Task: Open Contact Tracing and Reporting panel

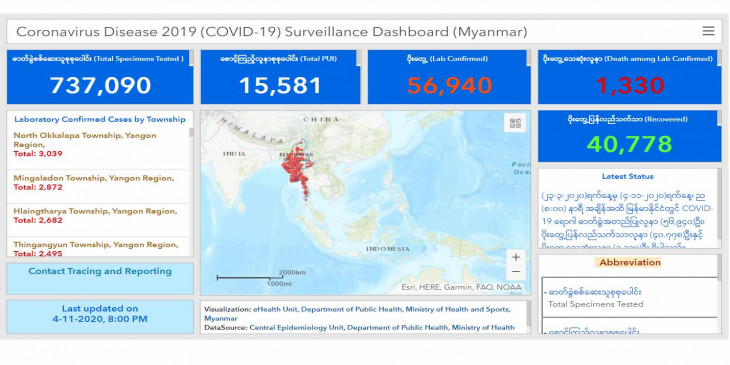Action: tap(100, 278)
